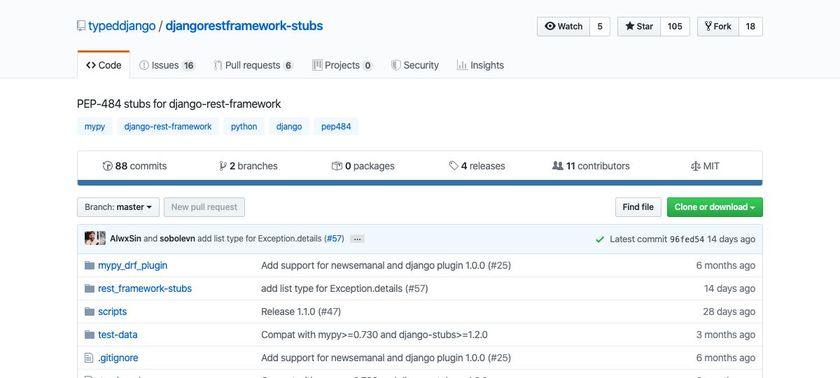Star this repository

(x=639, y=26)
